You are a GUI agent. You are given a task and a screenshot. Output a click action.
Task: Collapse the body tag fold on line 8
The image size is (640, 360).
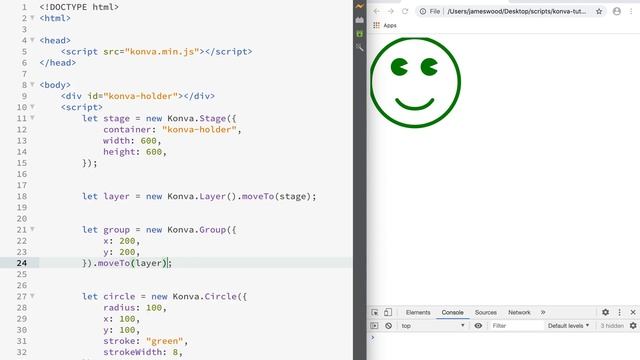[32, 84]
